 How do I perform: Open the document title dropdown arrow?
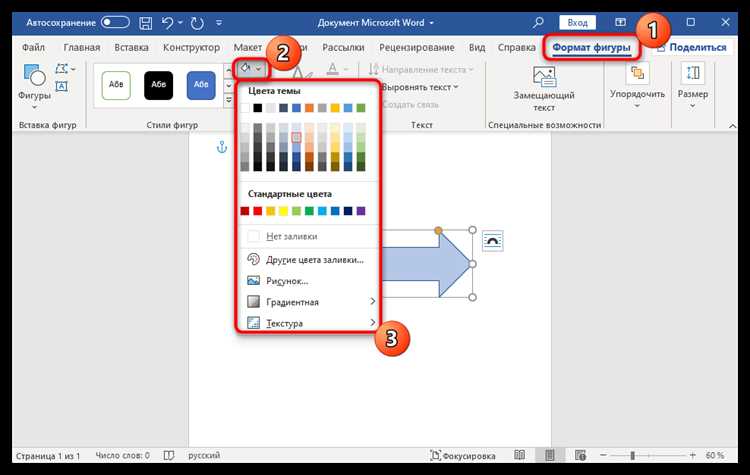[x=431, y=22]
